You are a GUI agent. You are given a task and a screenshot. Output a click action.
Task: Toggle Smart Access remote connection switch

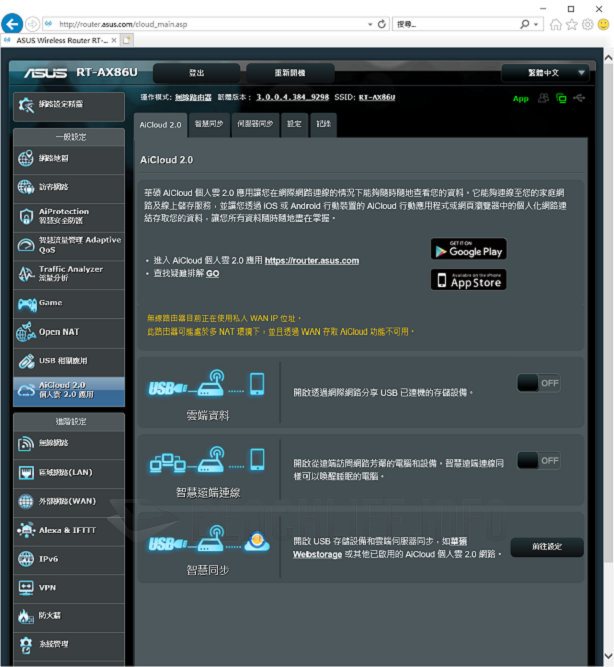[x=539, y=461]
